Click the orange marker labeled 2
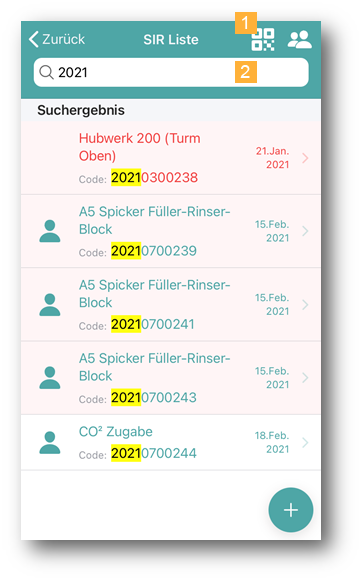This screenshot has width=363, height=582. tap(246, 72)
